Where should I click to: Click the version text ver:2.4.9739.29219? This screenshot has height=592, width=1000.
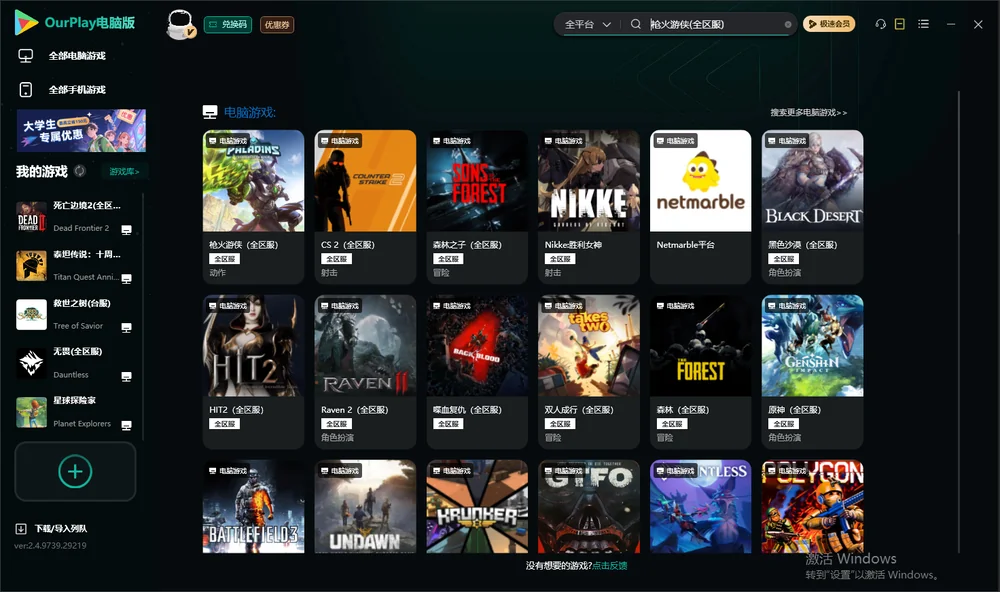[50, 545]
